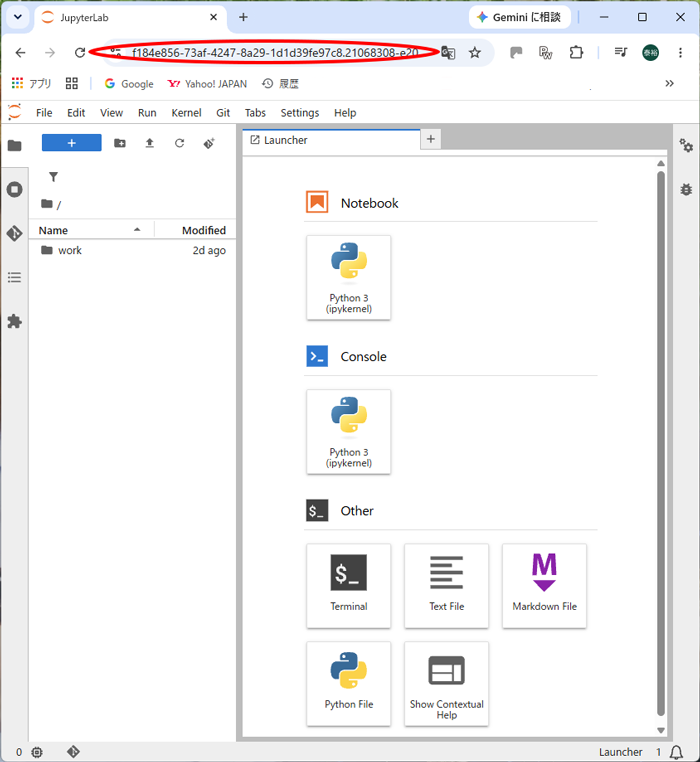Open the Settings menu

pos(299,113)
